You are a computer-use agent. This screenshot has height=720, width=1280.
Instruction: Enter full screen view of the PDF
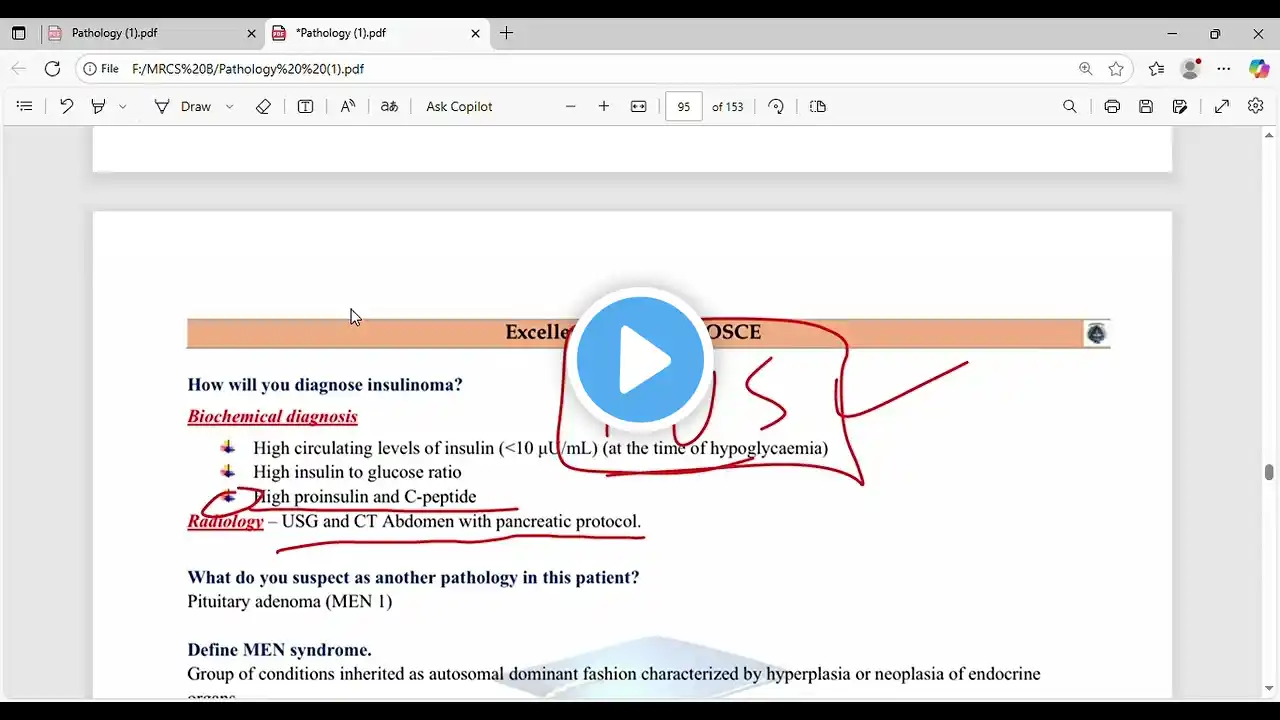(x=1222, y=106)
